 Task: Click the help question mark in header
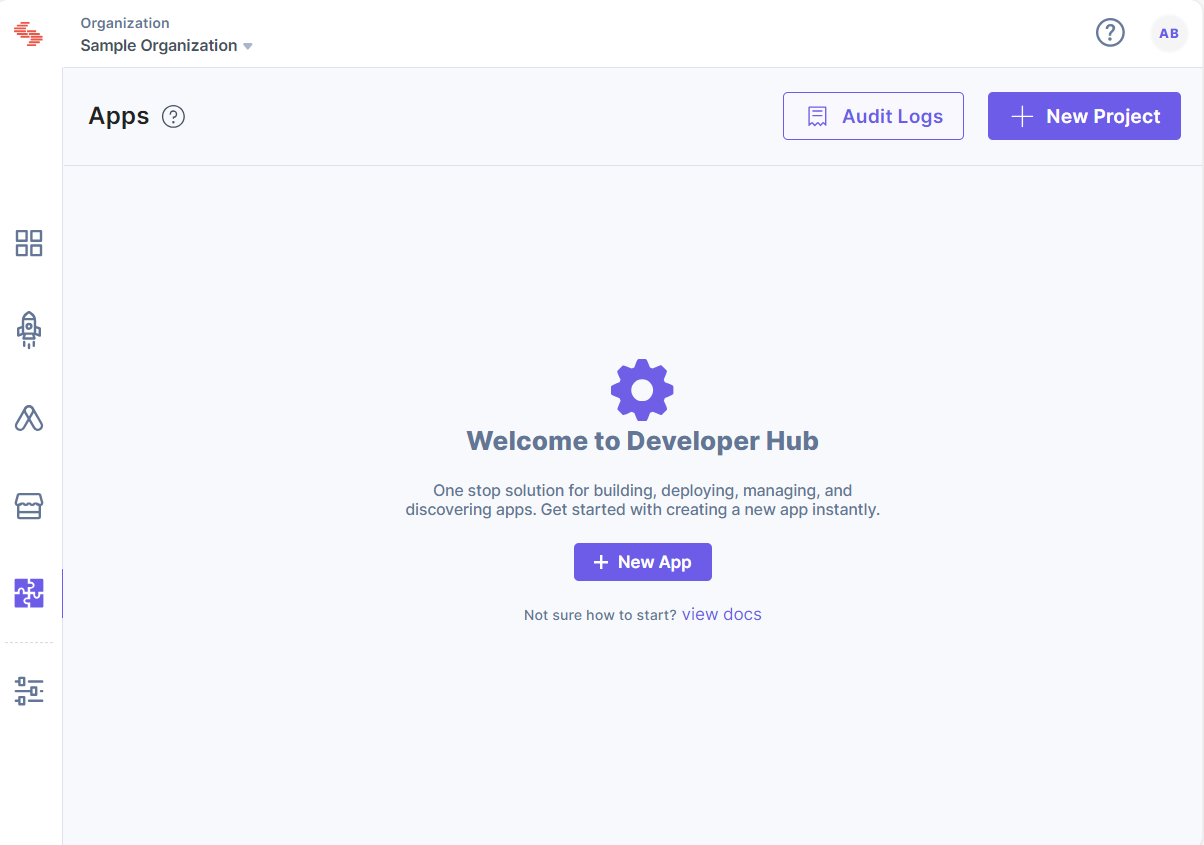tap(1110, 33)
